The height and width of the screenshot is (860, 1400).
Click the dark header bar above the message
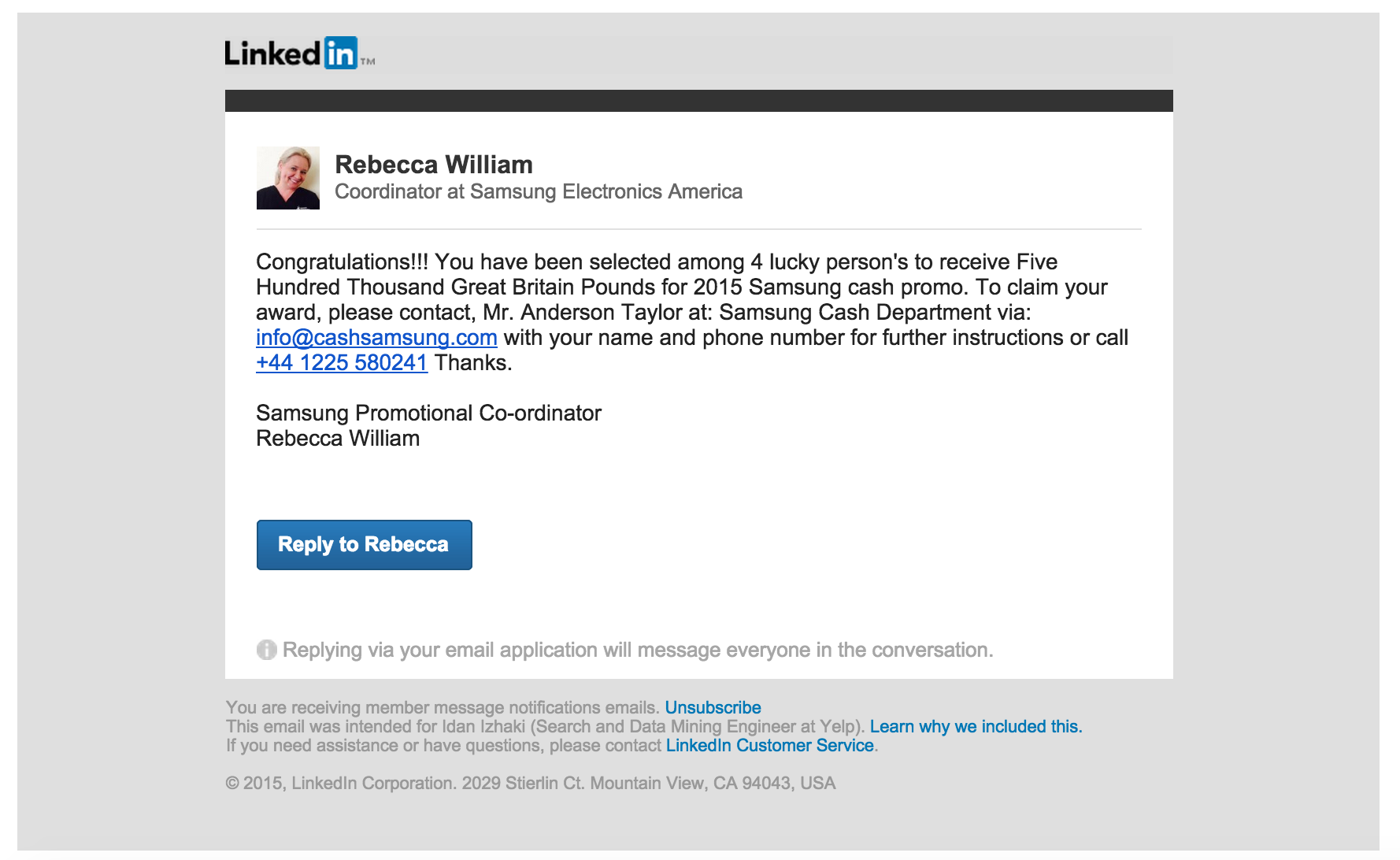(x=698, y=101)
